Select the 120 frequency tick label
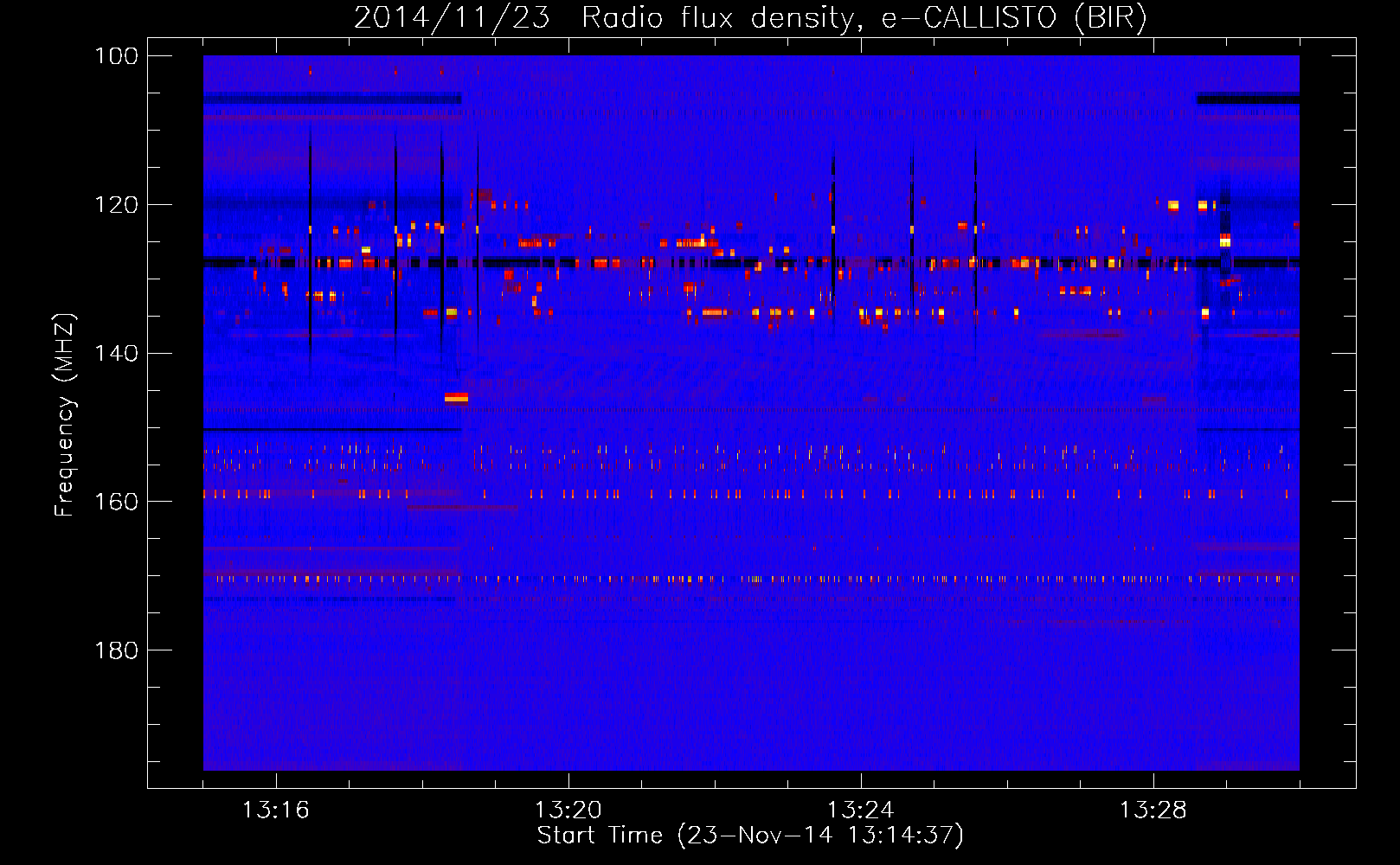This screenshot has width=1400, height=865. click(118, 205)
